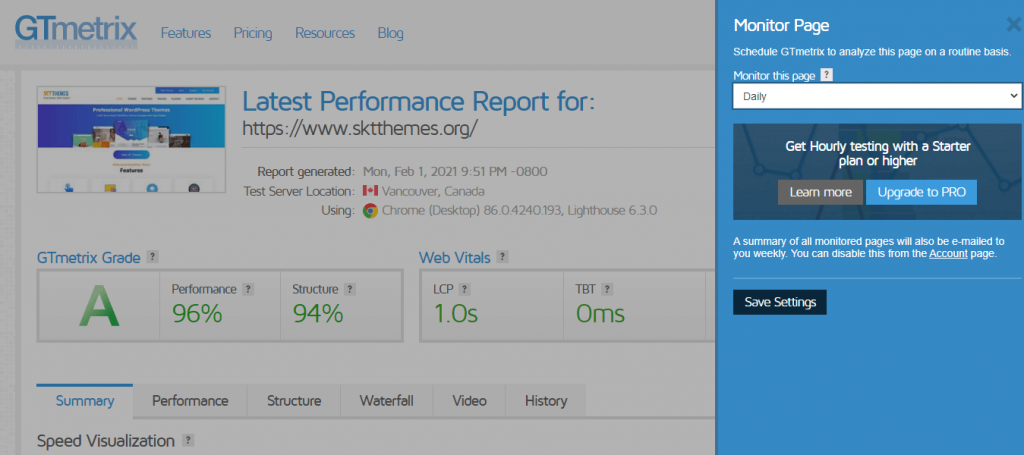Click the 0ms TBT value
Screen dimensions: 1024x455
click(600, 314)
